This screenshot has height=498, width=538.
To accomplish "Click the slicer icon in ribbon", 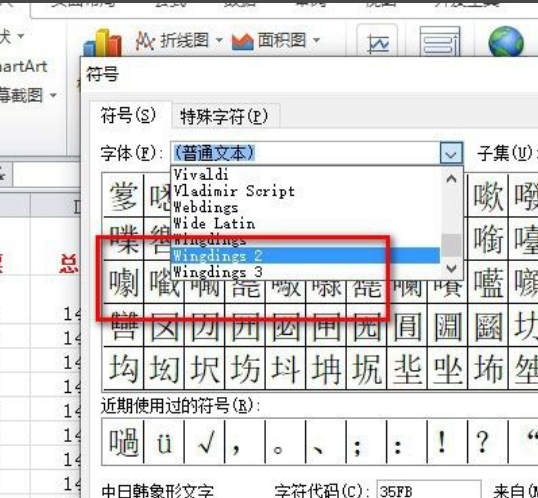I will [440, 42].
